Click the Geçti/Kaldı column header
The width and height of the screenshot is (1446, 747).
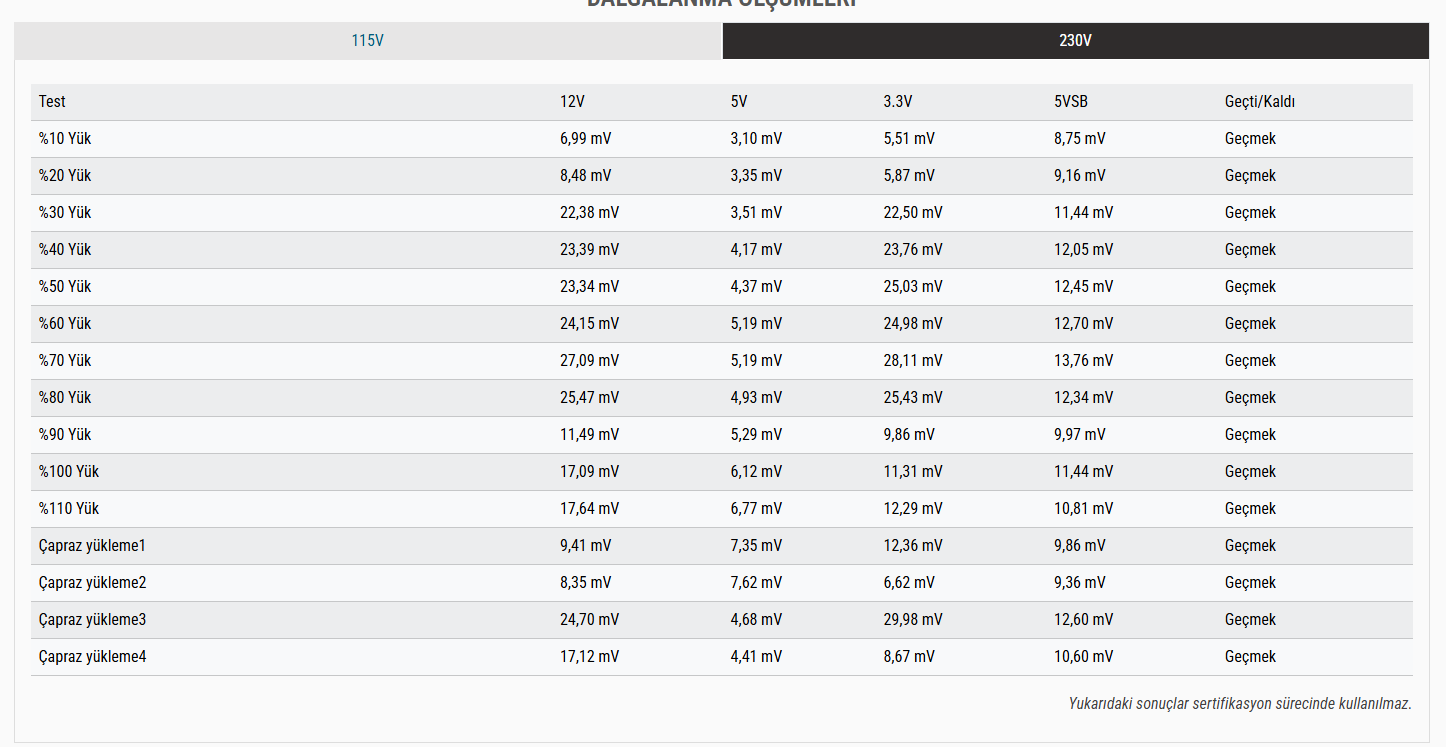1260,102
